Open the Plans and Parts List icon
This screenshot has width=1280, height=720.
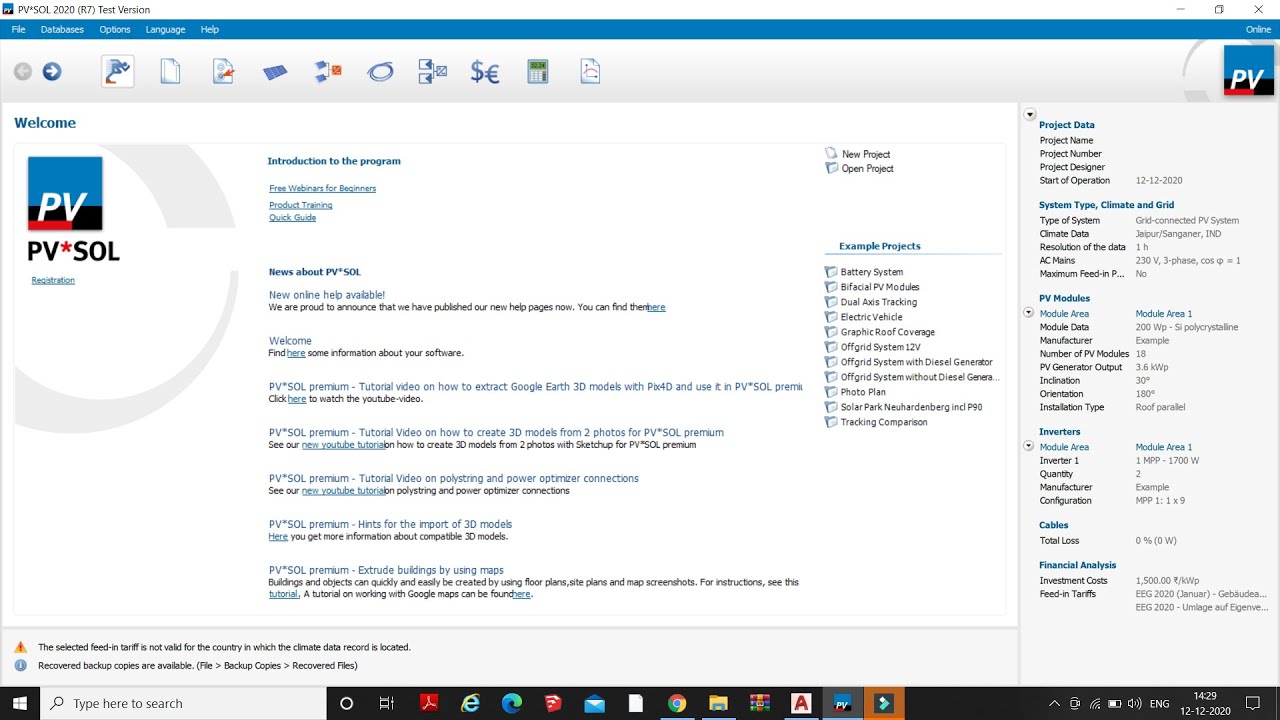coord(433,71)
